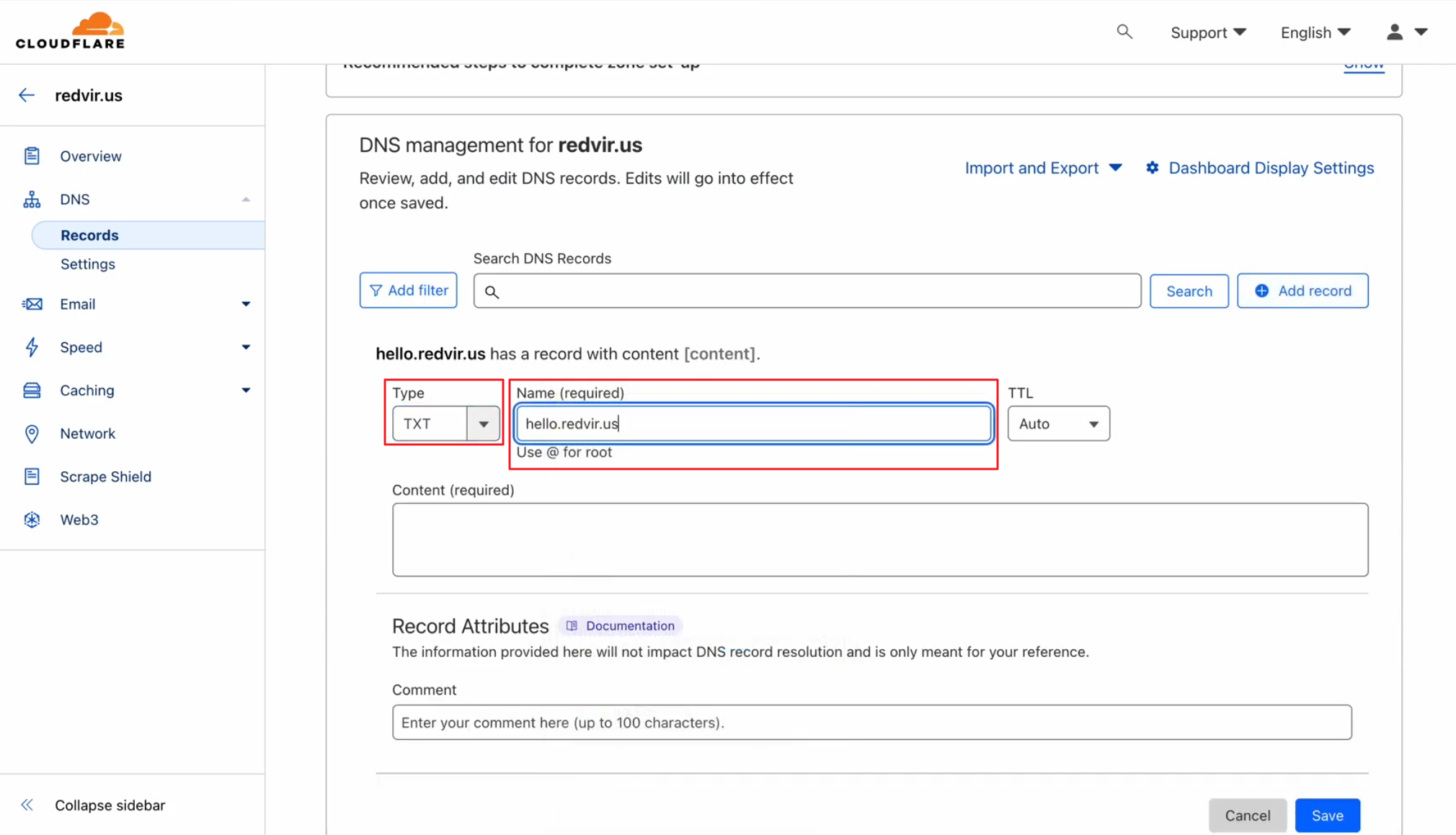Open Scrape Shield from the sidebar
Image resolution: width=1456 pixels, height=835 pixels.
coord(105,477)
